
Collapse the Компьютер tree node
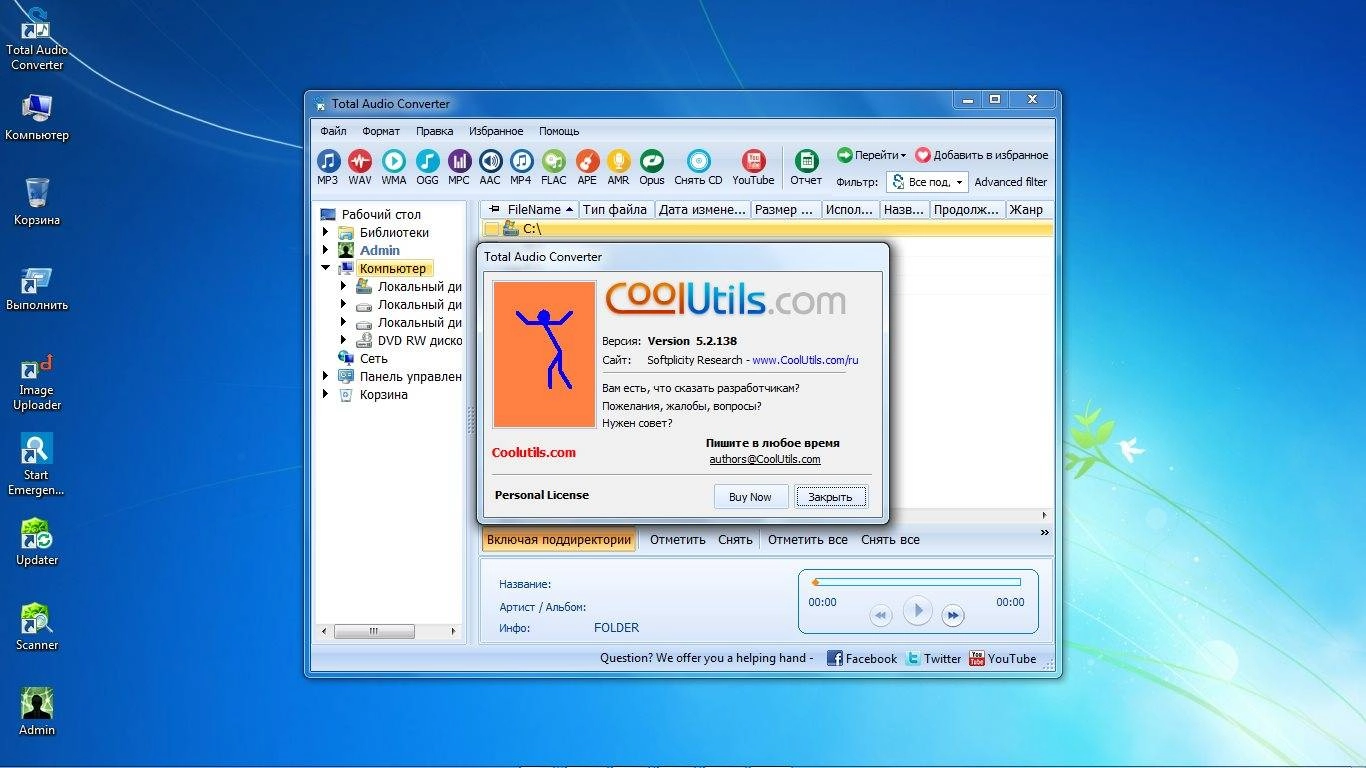pyautogui.click(x=326, y=268)
